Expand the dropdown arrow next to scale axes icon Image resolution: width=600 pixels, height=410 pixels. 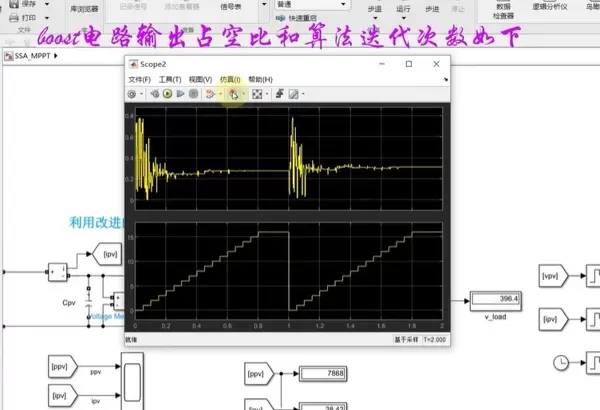coord(267,94)
